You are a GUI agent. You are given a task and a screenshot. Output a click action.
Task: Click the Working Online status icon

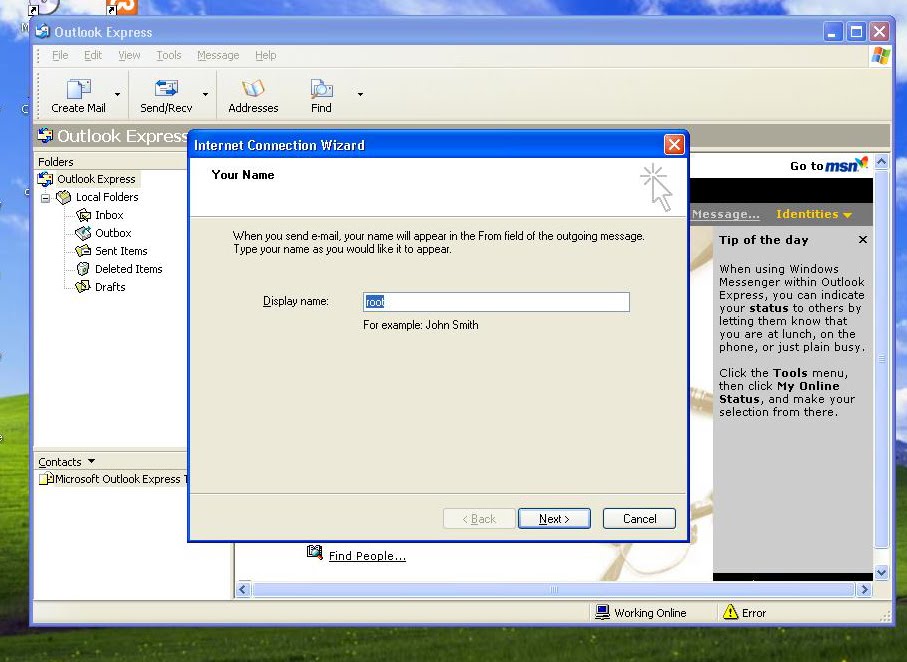pos(602,612)
